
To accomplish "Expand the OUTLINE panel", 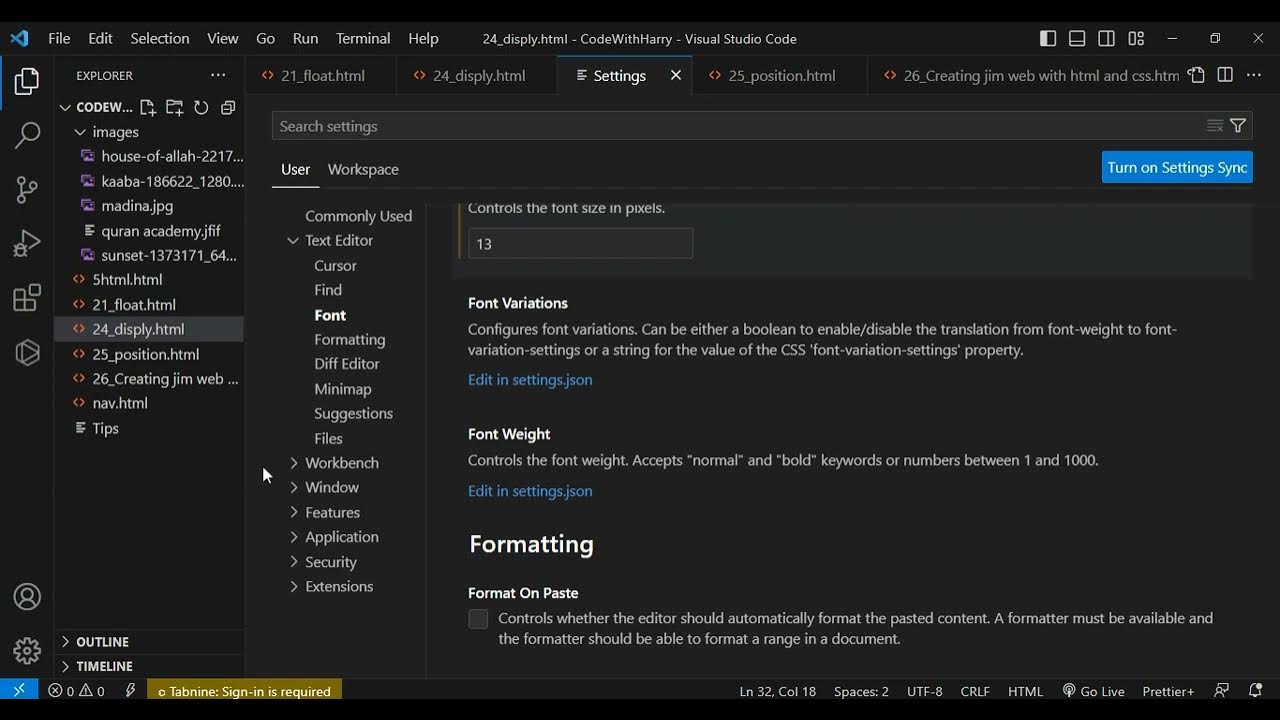I will (x=149, y=642).
